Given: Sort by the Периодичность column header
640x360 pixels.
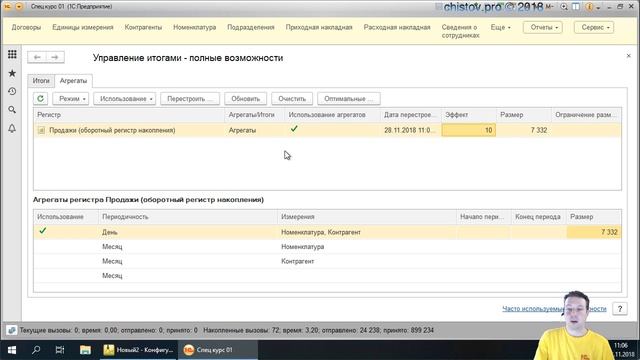Looking at the screenshot, I should click(x=188, y=217).
